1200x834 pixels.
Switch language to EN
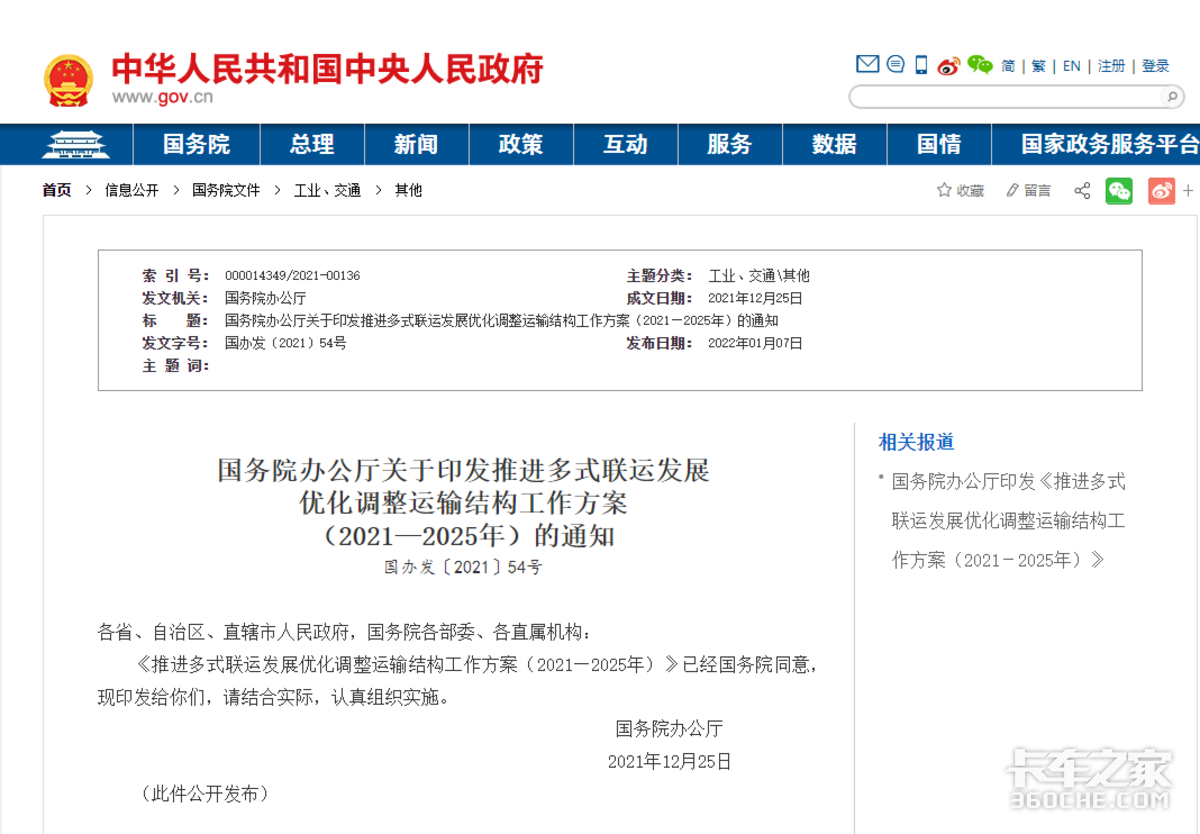[1071, 66]
